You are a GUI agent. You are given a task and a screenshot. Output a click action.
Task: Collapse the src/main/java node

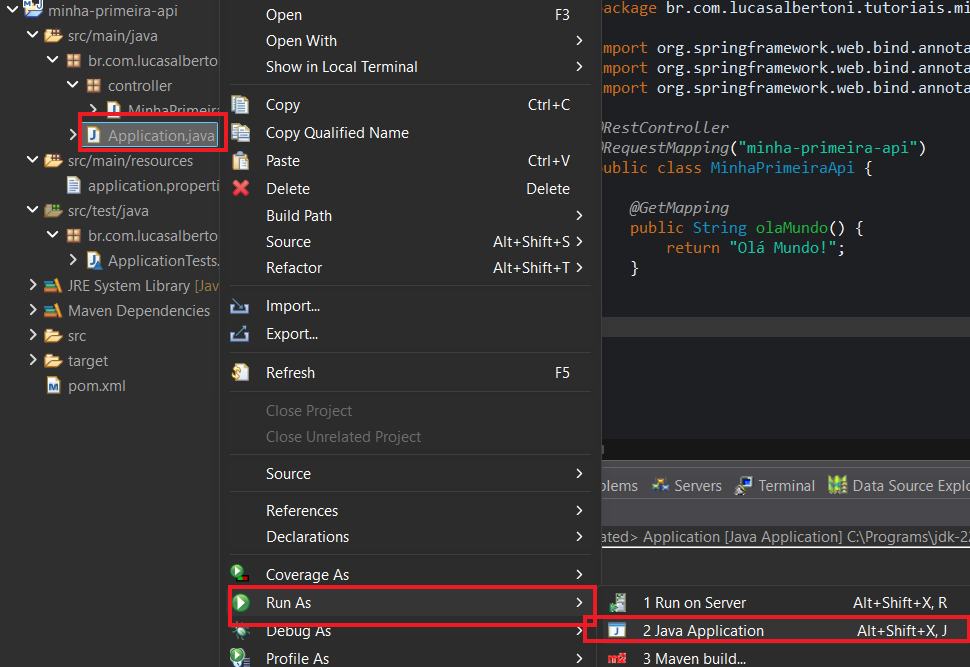pyautogui.click(x=31, y=35)
